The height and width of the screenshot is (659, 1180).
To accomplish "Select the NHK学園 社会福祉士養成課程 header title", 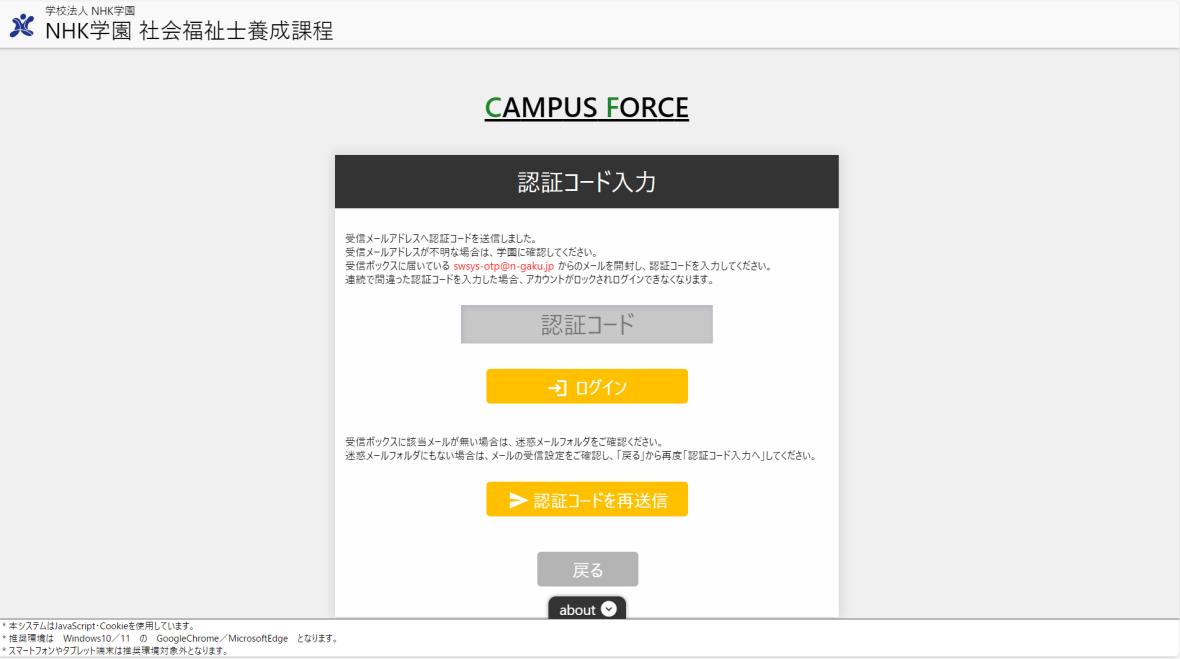I will click(x=189, y=31).
